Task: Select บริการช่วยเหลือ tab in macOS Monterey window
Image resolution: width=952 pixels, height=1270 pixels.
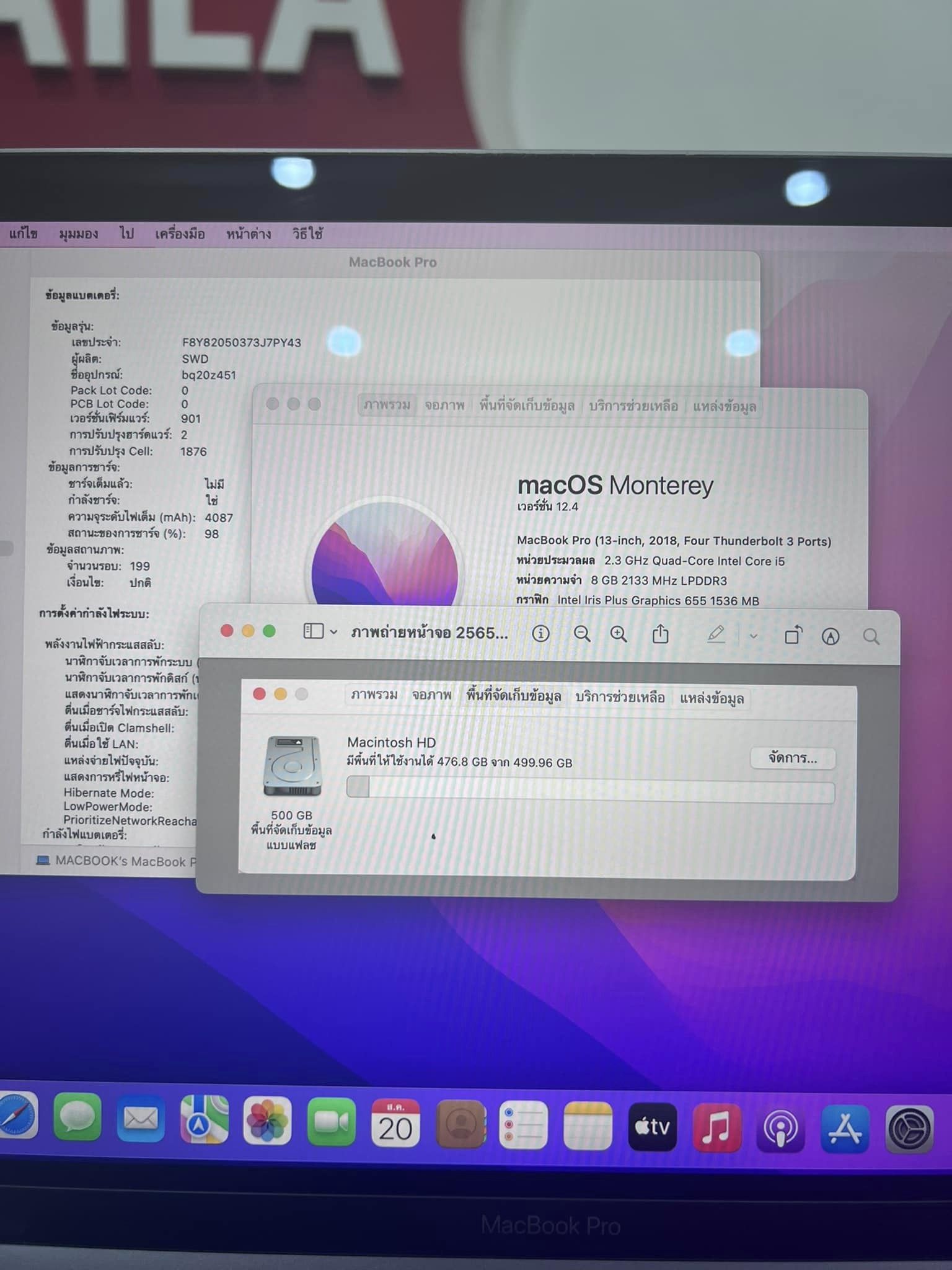Action: point(633,406)
